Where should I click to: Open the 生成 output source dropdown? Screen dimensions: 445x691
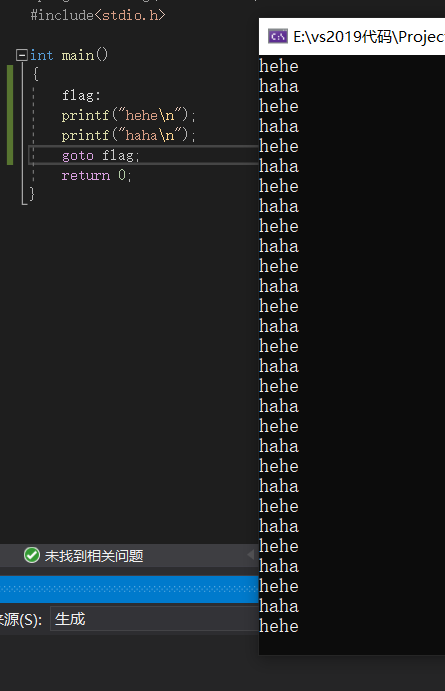click(x=154, y=619)
